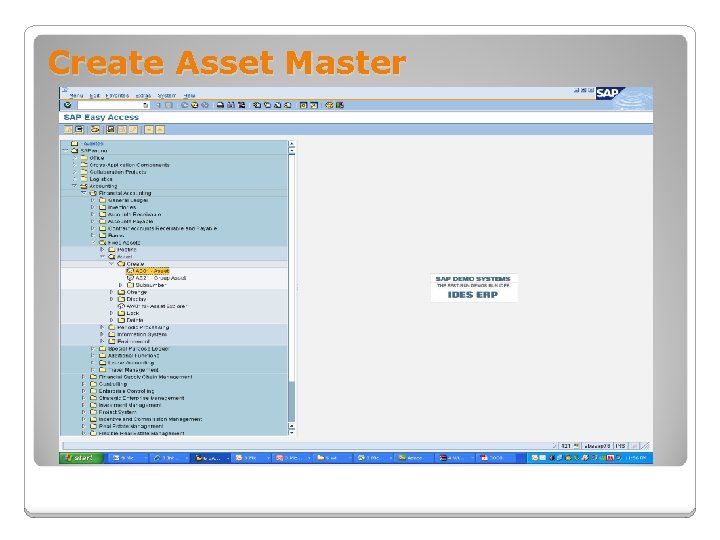Click the yellow Exit icon
Screen dimensions: 720x540
(194, 105)
